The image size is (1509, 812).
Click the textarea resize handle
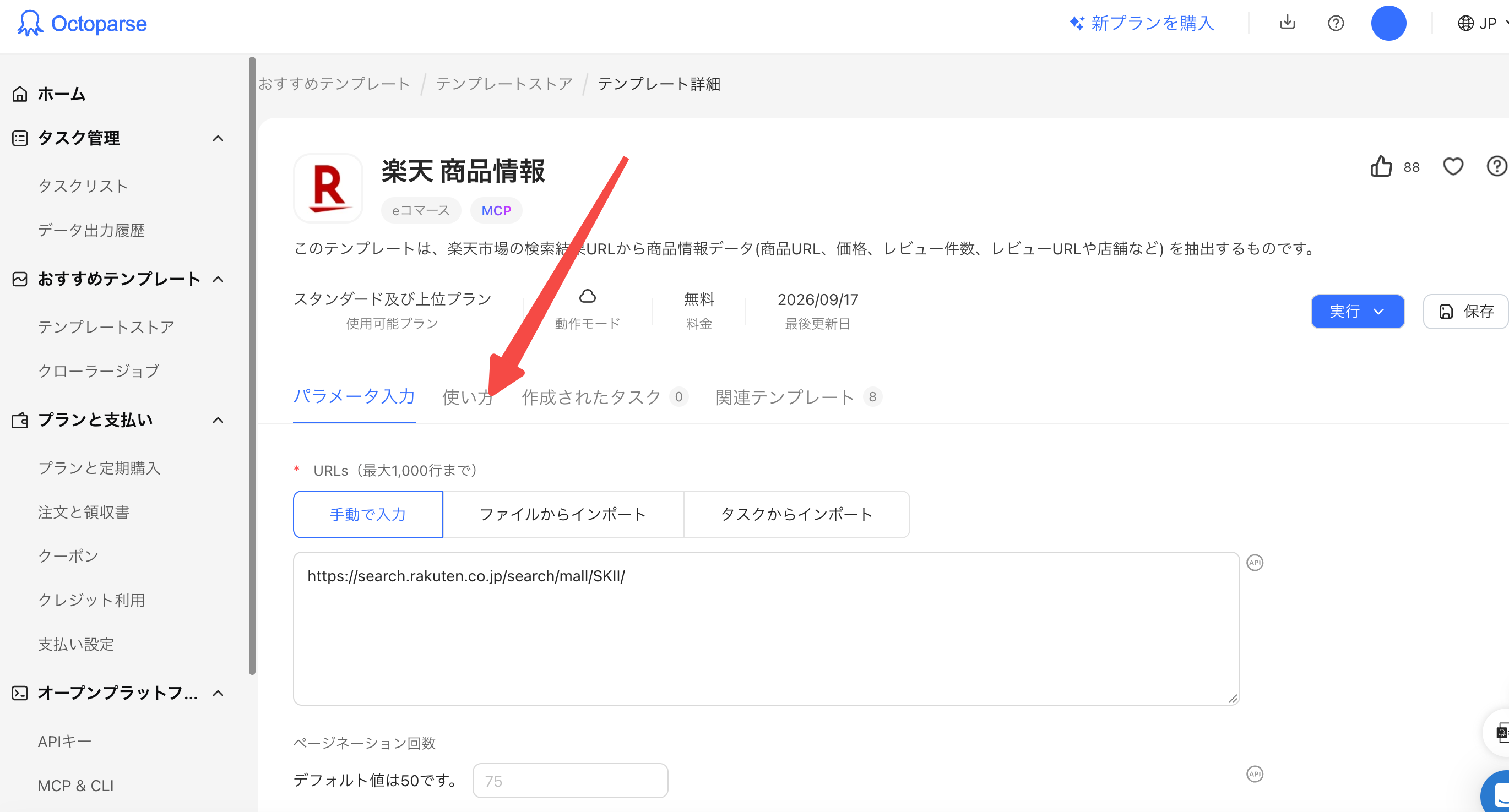(x=1233, y=699)
